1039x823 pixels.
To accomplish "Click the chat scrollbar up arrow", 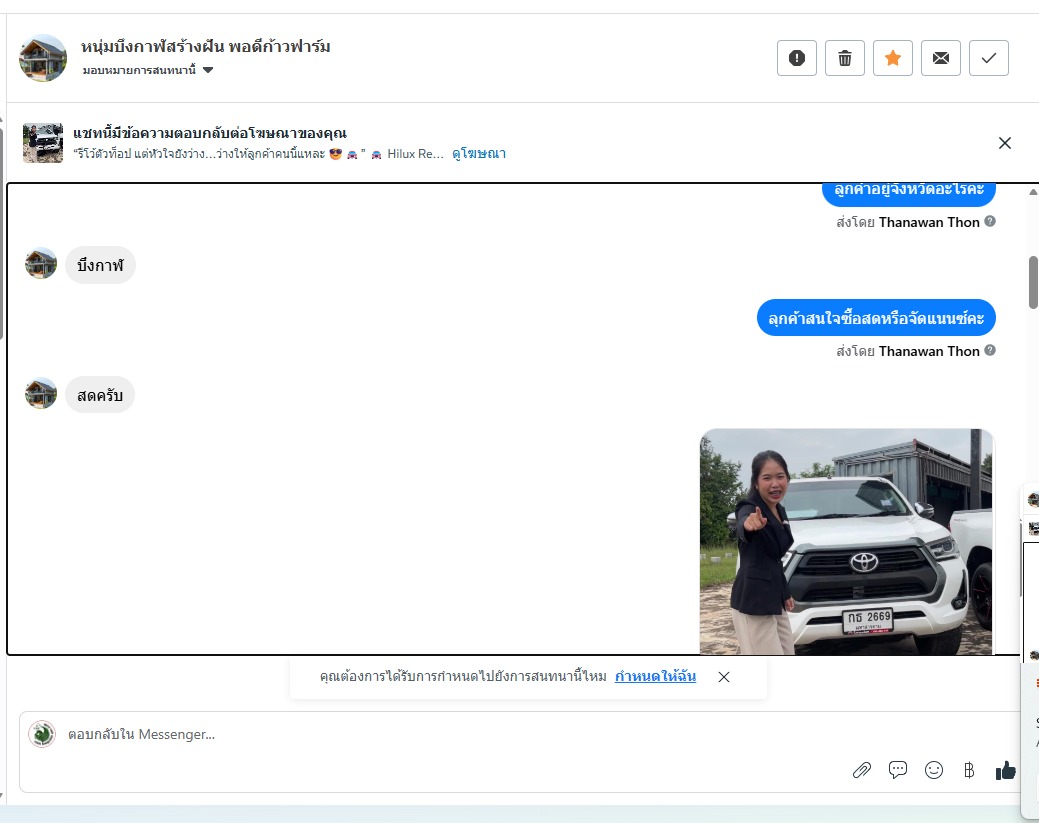I will click(x=1033, y=192).
